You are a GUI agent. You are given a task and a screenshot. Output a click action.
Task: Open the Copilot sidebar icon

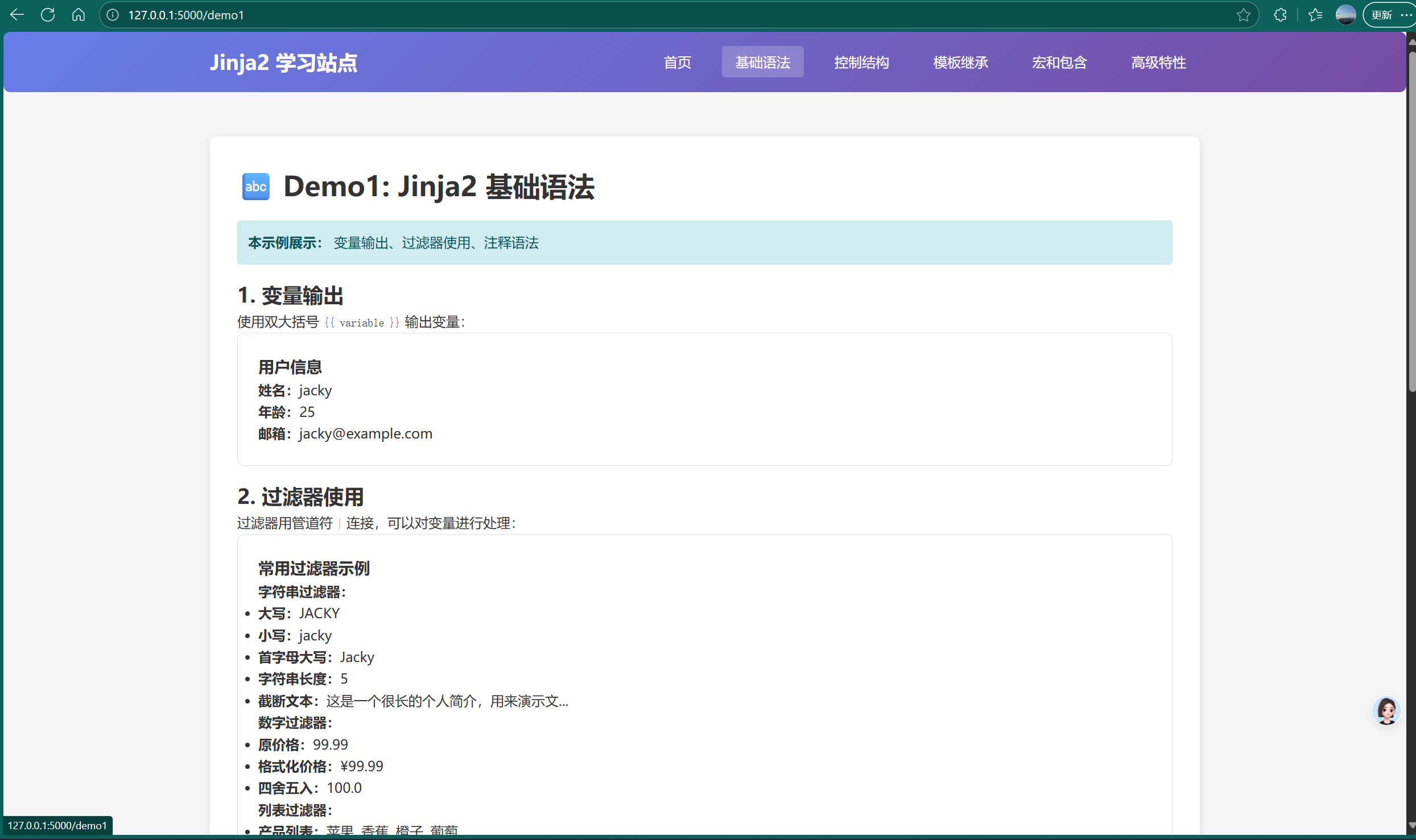coord(1280,15)
